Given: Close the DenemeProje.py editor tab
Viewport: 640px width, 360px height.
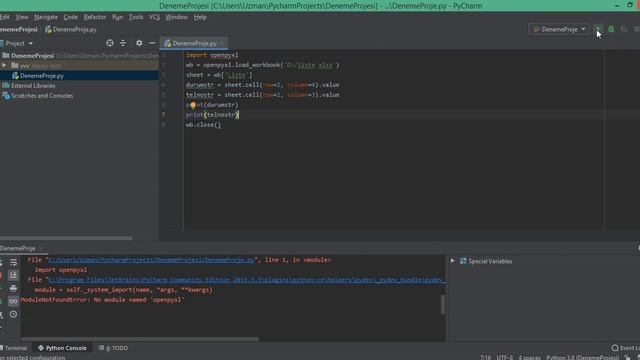Looking at the screenshot, I should click(222, 43).
